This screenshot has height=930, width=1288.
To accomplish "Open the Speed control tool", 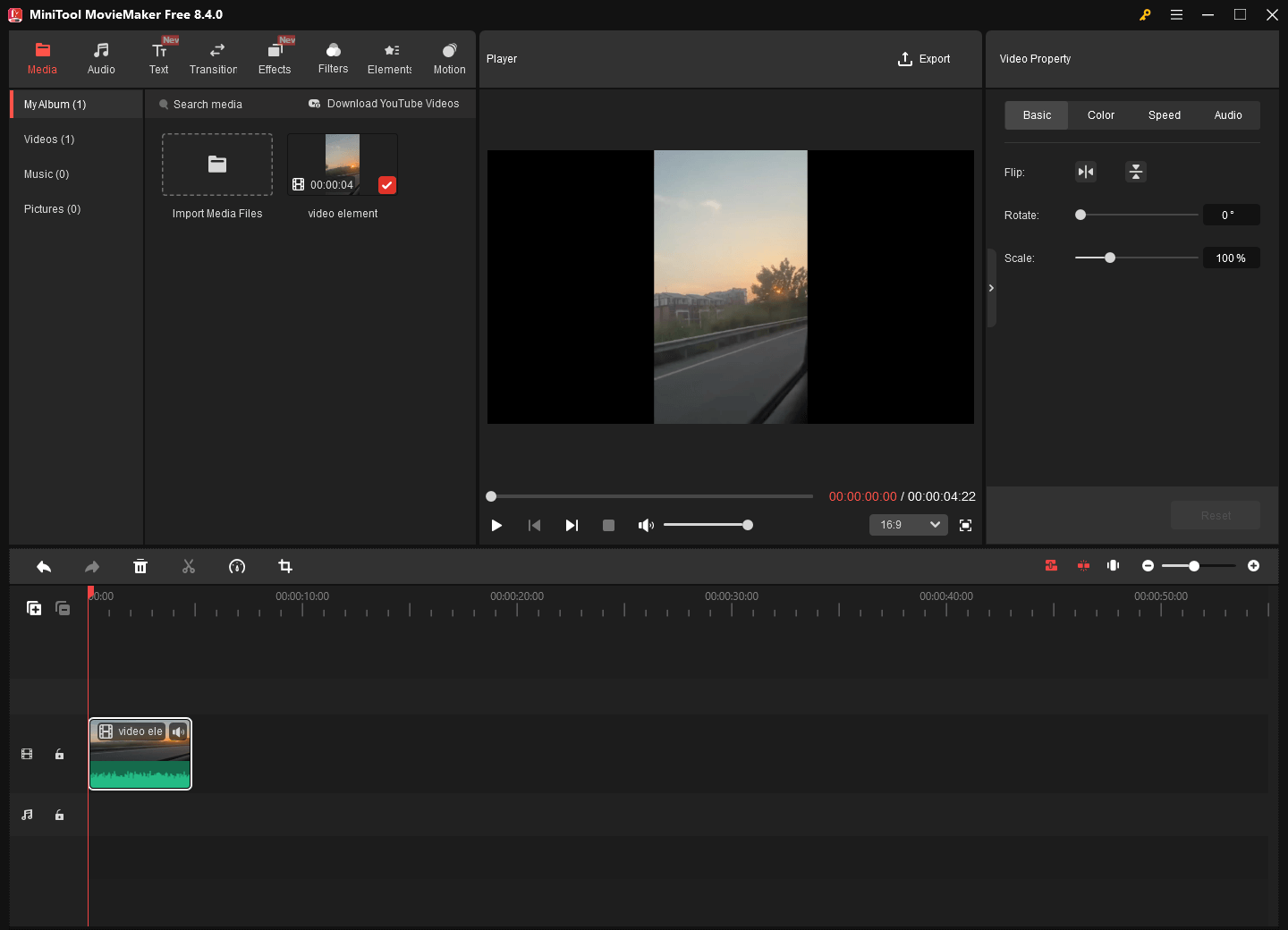I will tap(237, 566).
